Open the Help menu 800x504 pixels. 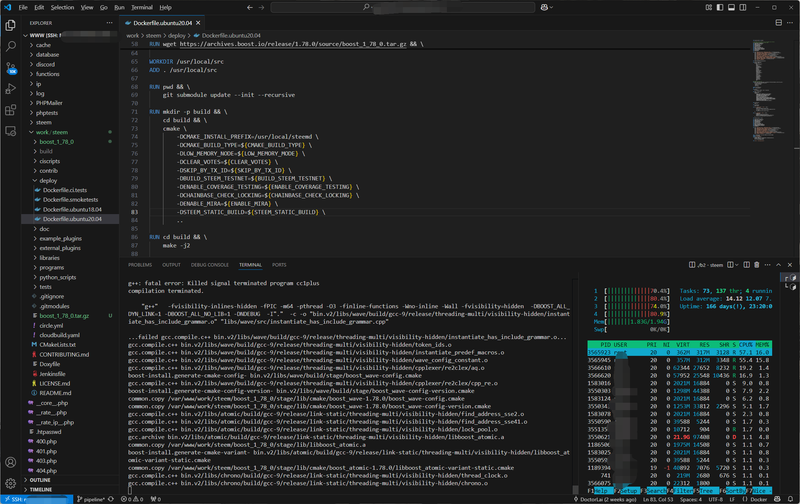165,7
